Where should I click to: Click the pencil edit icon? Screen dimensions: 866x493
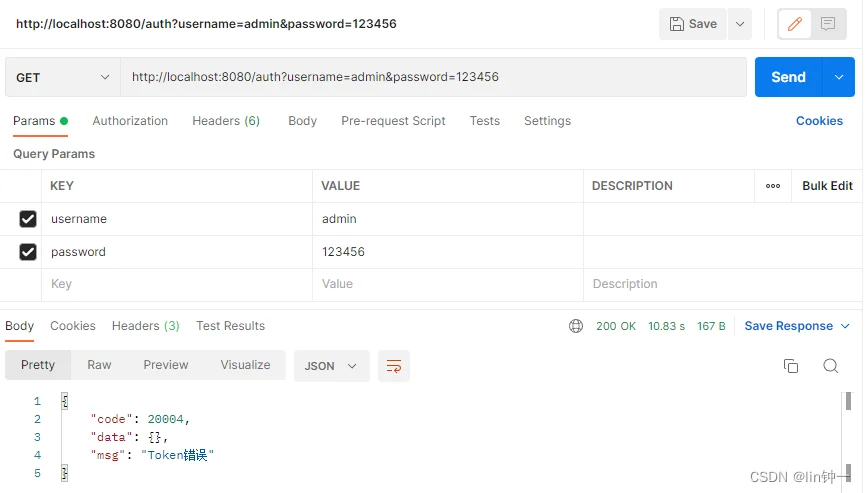tap(795, 24)
